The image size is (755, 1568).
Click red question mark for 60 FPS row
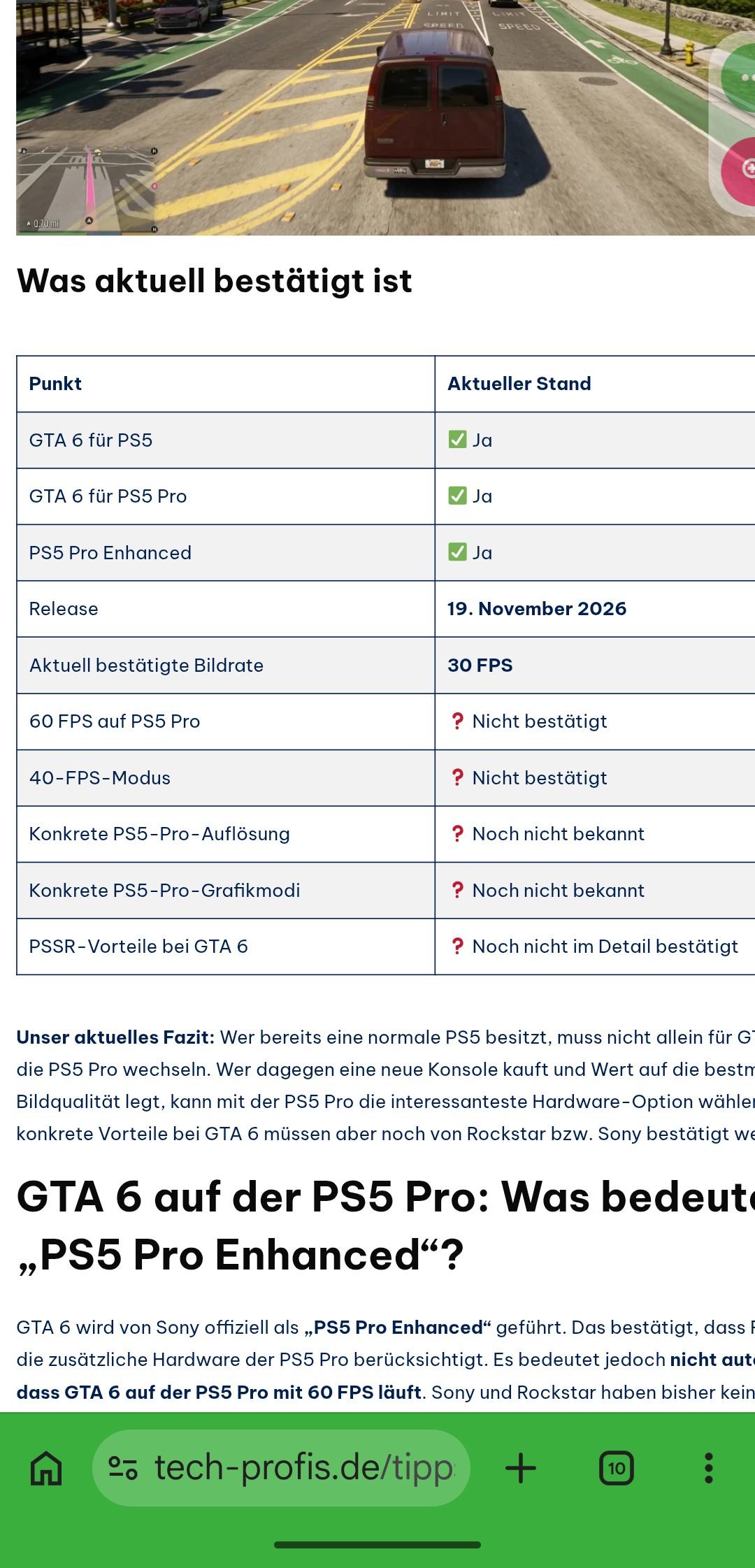click(x=458, y=721)
